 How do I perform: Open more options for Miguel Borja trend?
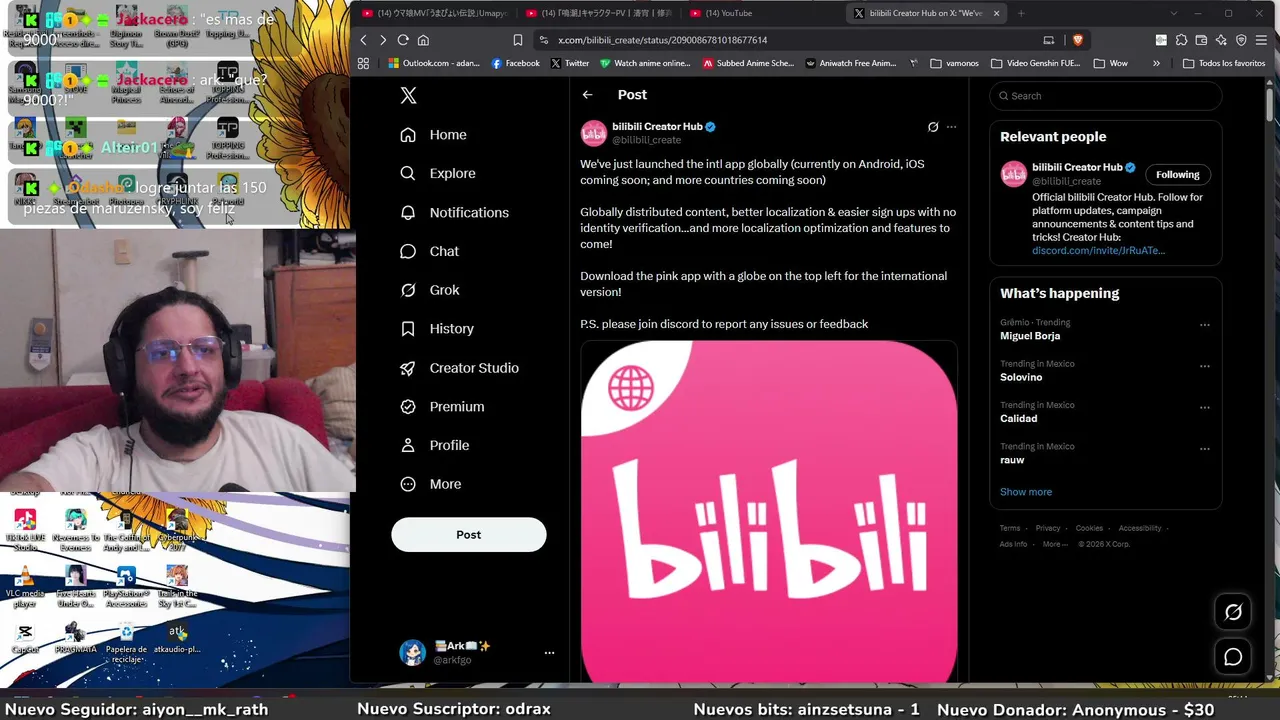(1205, 325)
